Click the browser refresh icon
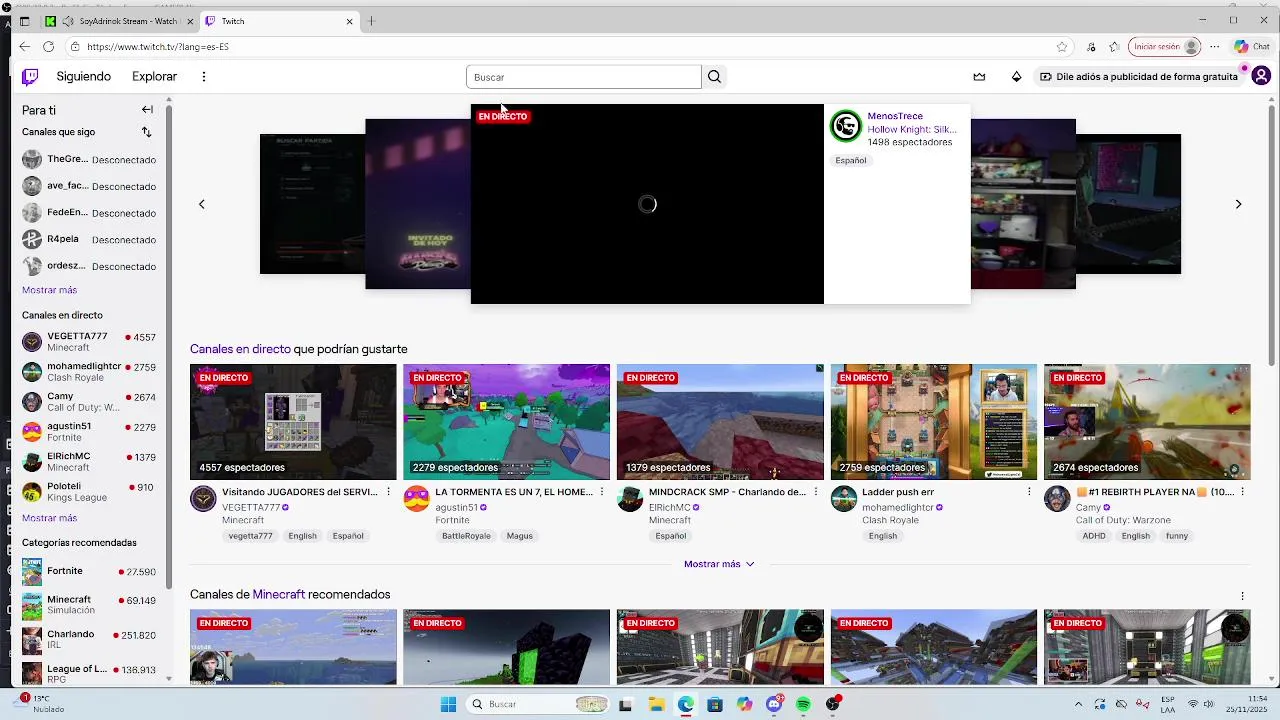The width and height of the screenshot is (1280, 720). tap(48, 47)
